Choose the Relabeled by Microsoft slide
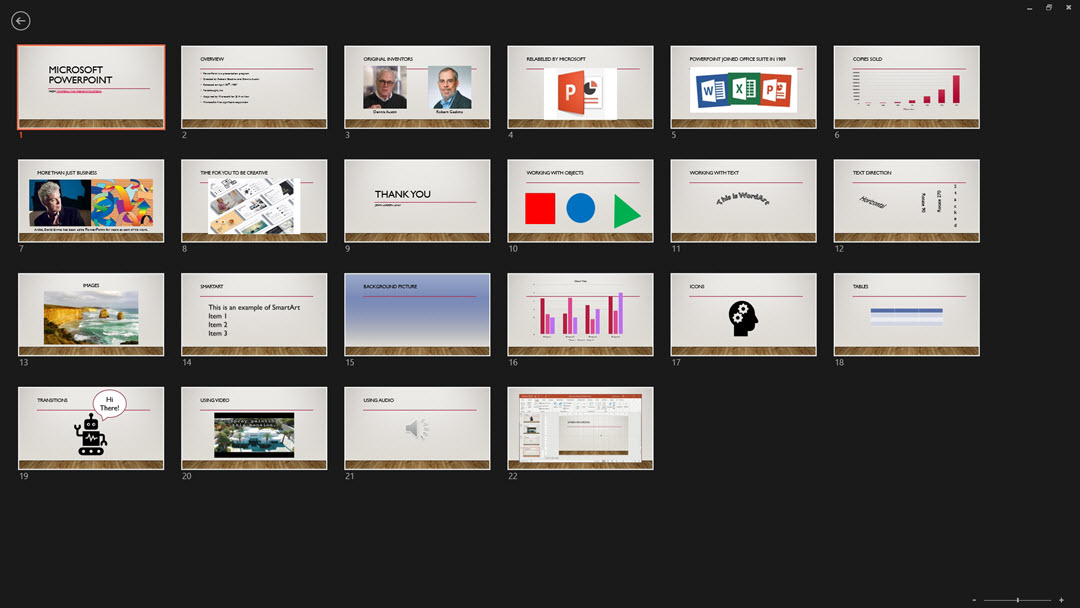This screenshot has height=608, width=1080. tap(580, 87)
